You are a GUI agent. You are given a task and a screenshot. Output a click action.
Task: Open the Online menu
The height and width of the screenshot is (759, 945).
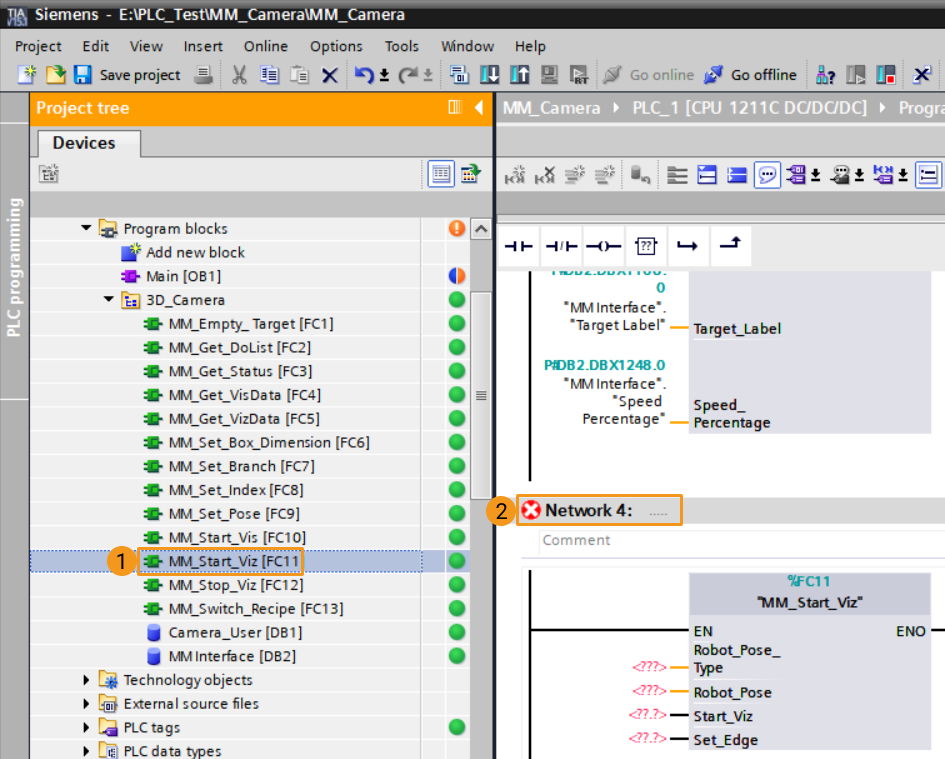pos(265,46)
